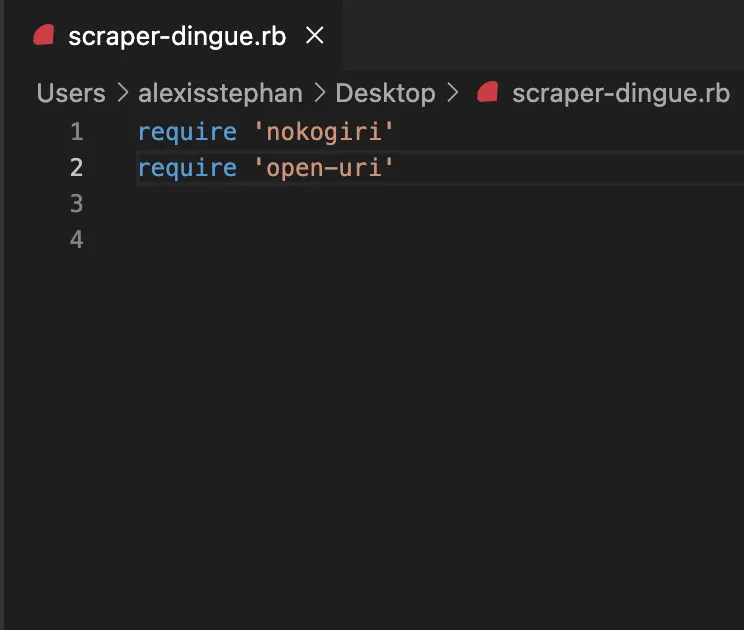Click line number 3 in the gutter
Image resolution: width=744 pixels, height=630 pixels.
76,204
